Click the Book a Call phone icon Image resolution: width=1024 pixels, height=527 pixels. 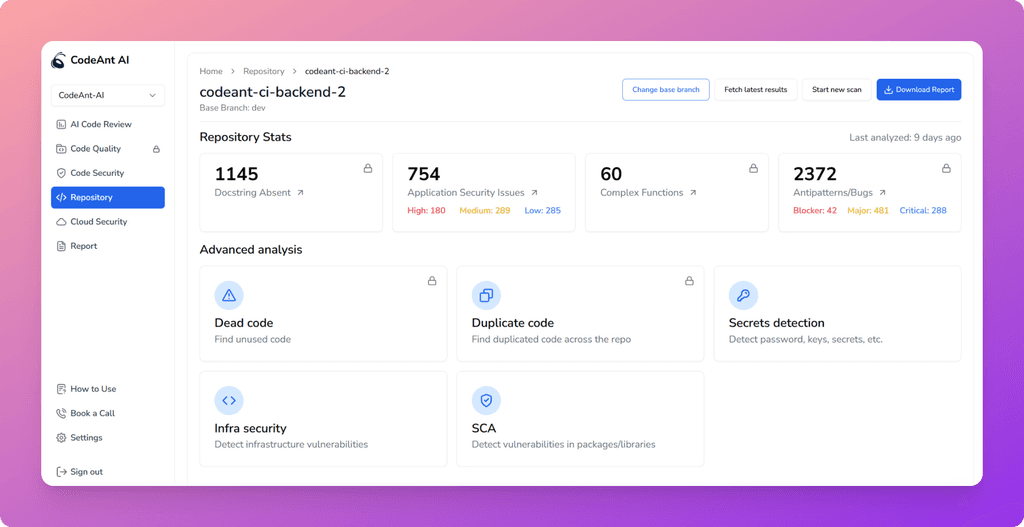pos(61,413)
